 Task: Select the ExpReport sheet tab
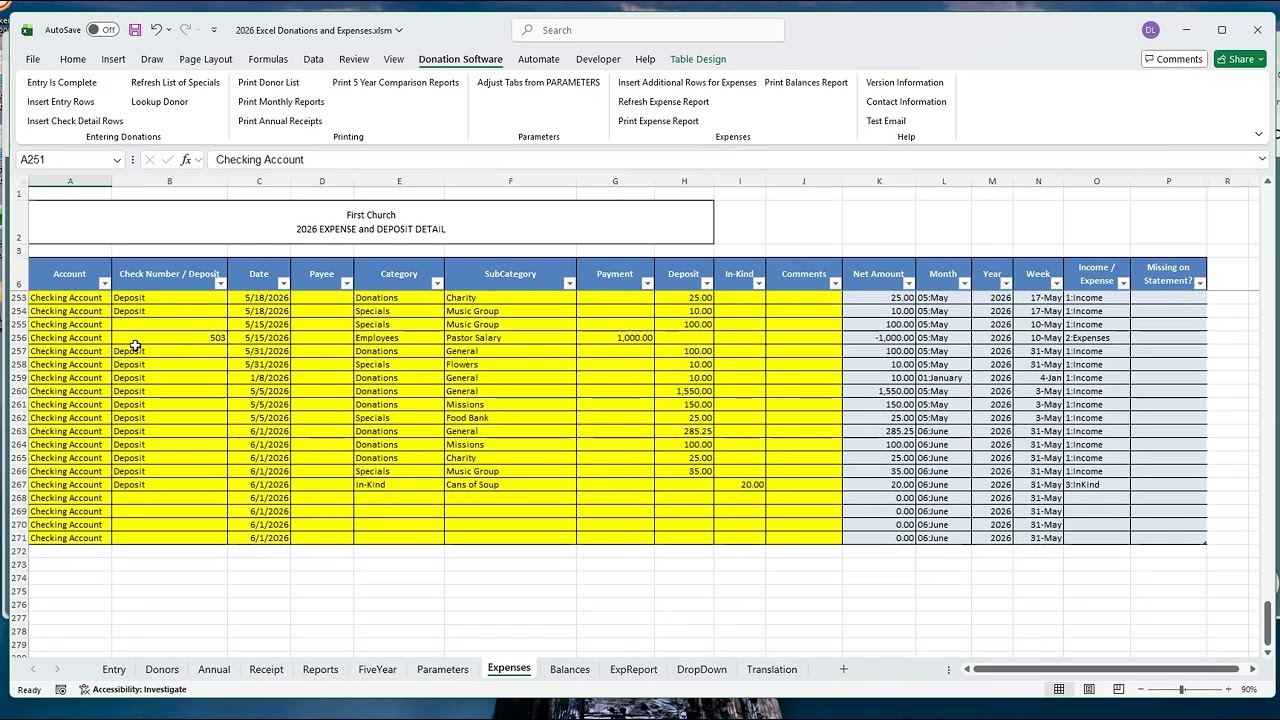point(634,669)
